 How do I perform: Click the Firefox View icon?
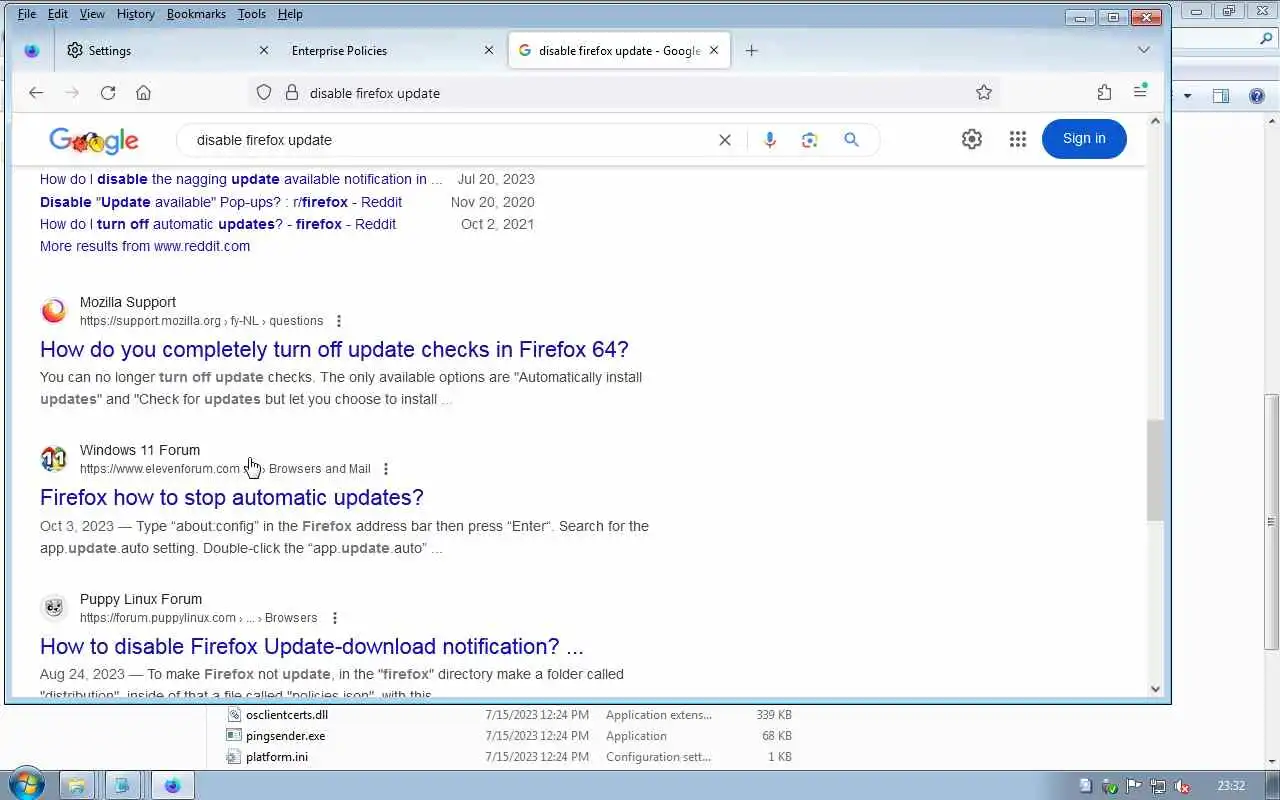tap(32, 51)
